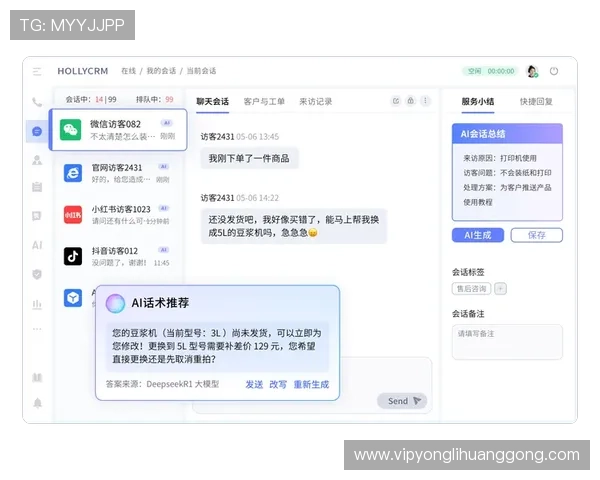
Task: Open the work orders clipboard icon
Action: point(37,187)
